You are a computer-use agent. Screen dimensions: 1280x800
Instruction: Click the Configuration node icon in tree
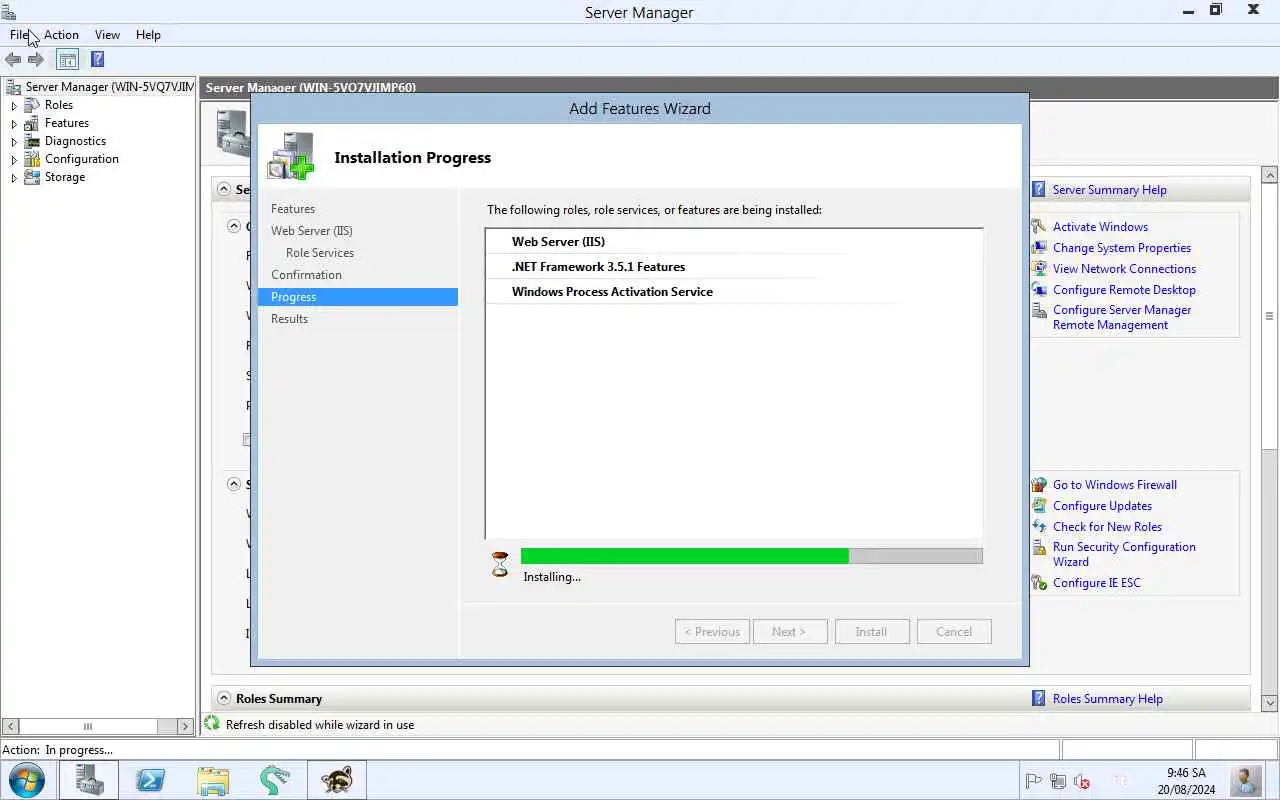[x=32, y=159]
